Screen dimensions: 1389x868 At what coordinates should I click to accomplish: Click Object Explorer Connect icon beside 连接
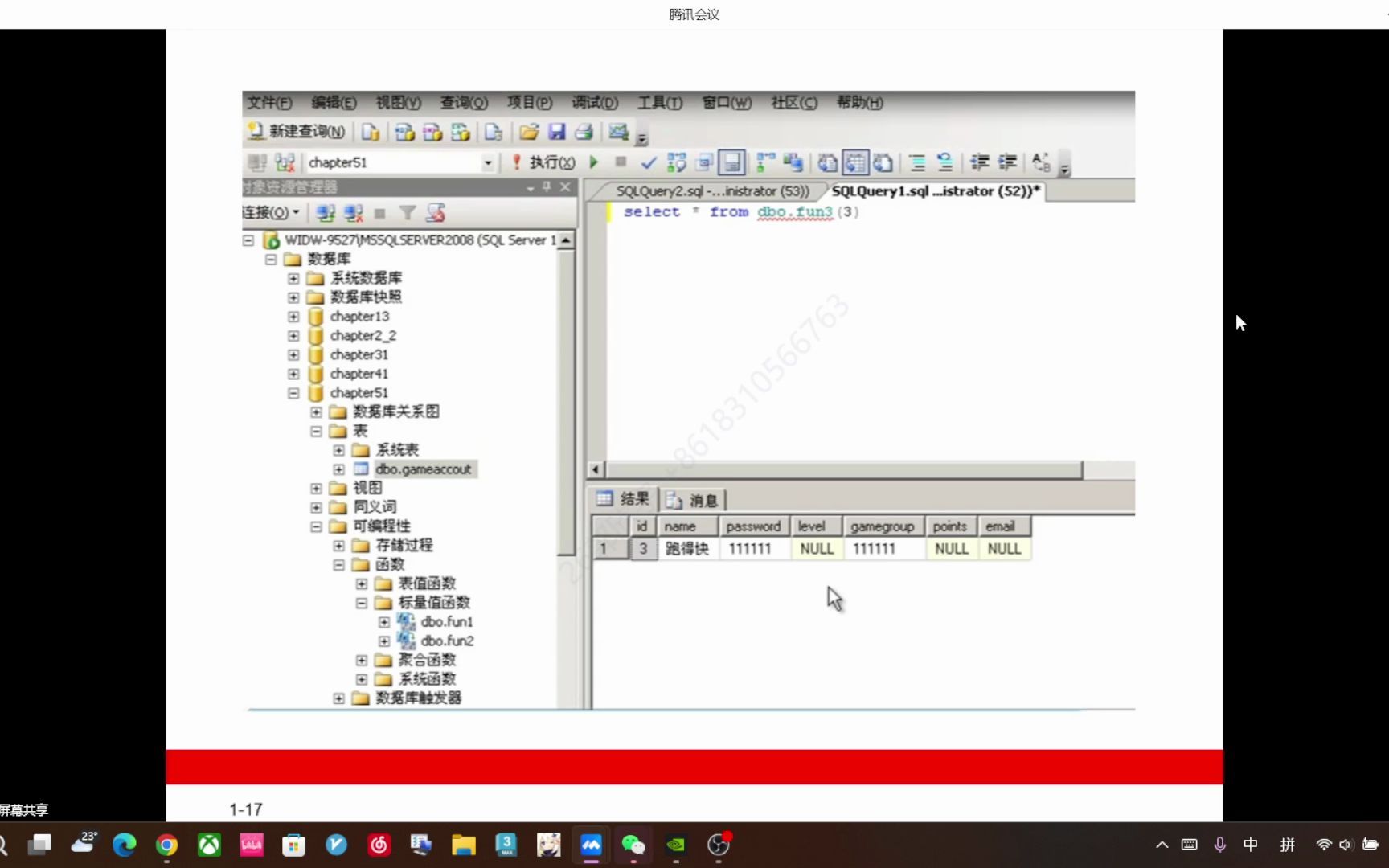[326, 213]
